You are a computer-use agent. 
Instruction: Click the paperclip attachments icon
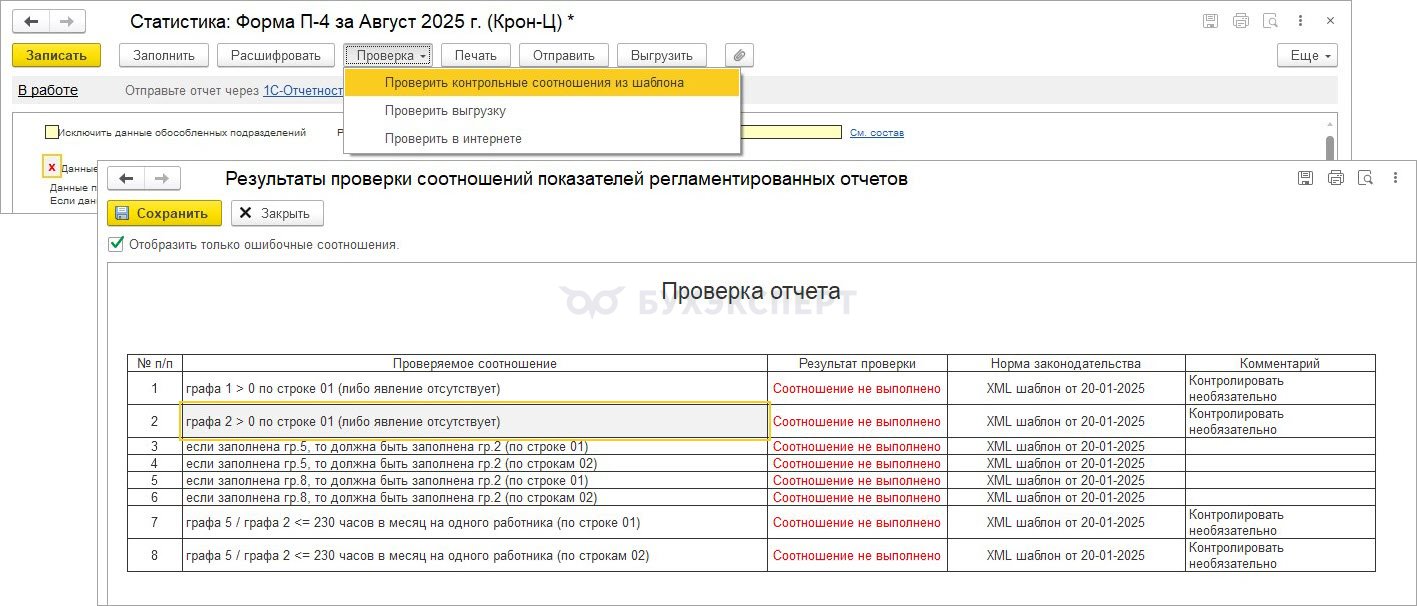click(739, 56)
